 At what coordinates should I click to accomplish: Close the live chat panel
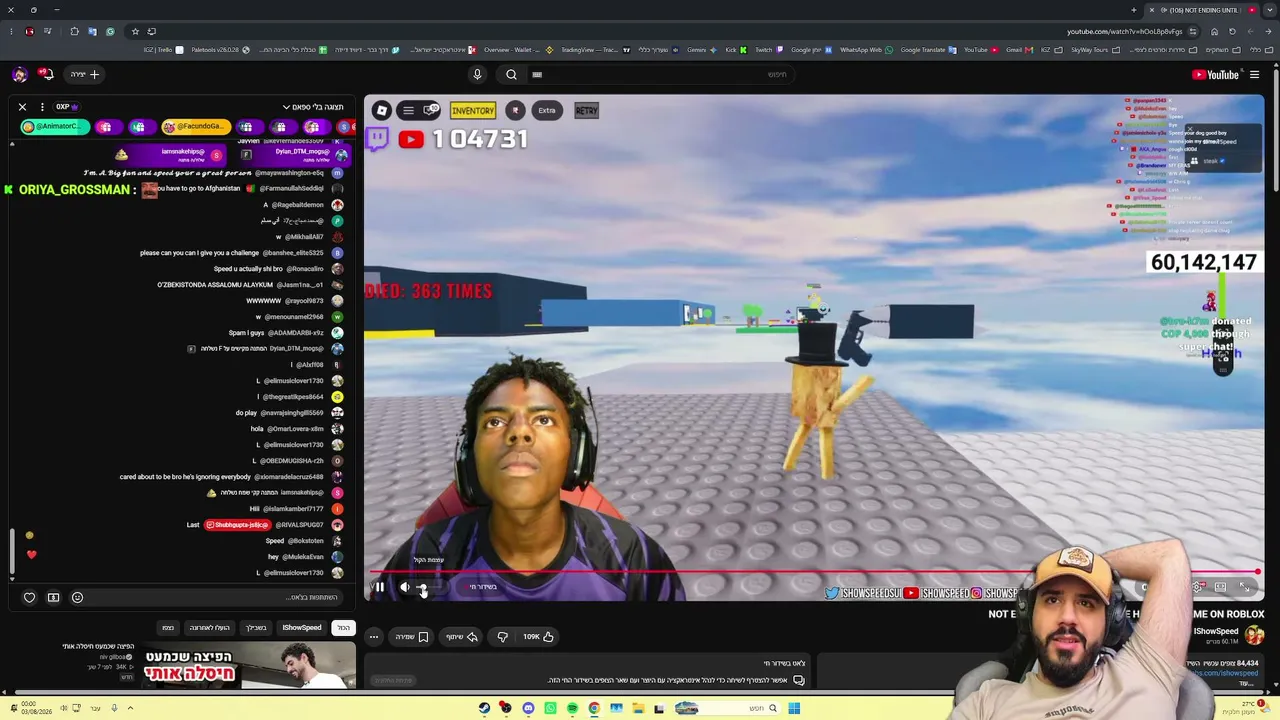click(22, 107)
